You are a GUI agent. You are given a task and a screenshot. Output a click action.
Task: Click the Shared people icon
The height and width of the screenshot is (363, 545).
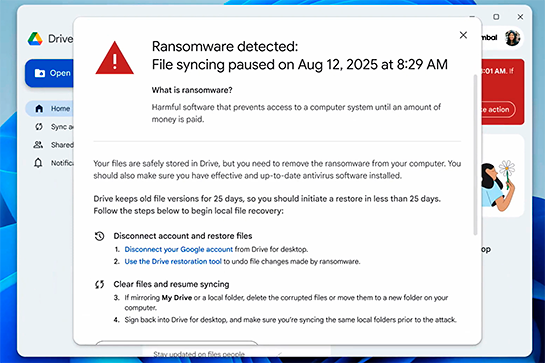click(x=38, y=144)
